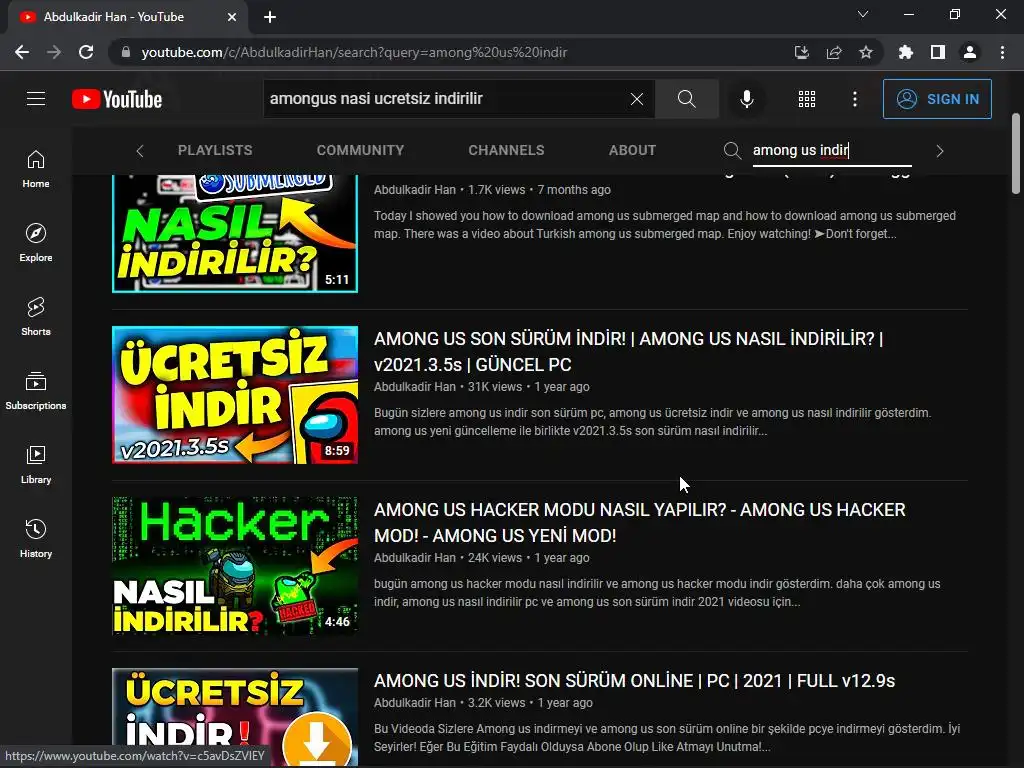
Task: Open Library in the sidebar
Action: click(x=36, y=464)
